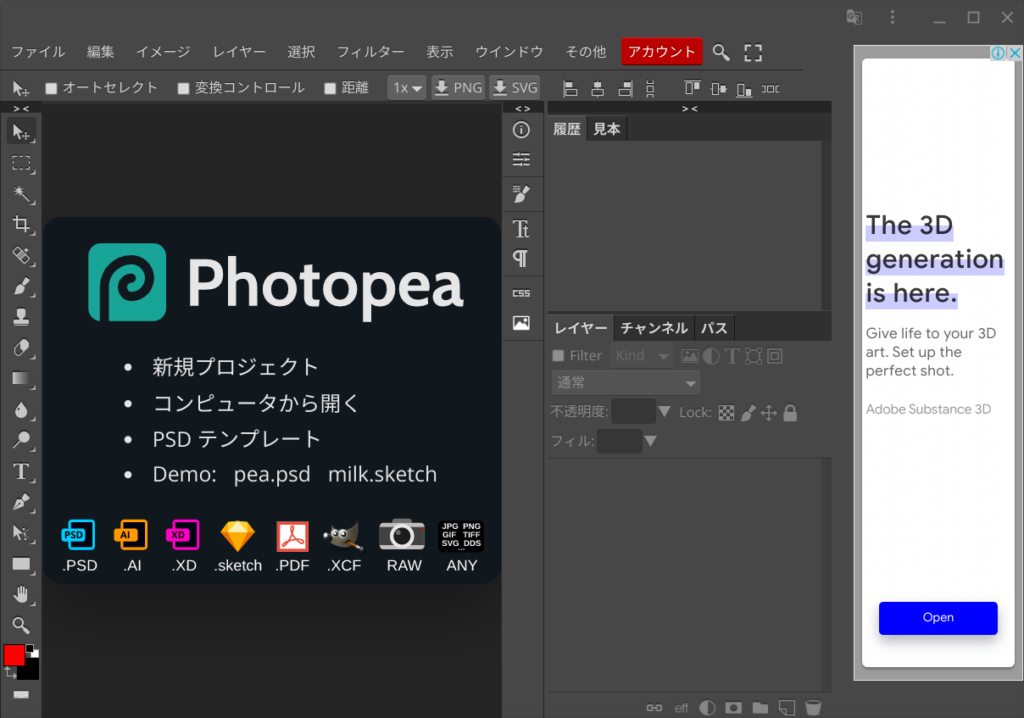Open the pea.psd demo link
The height and width of the screenshot is (718, 1024).
point(272,474)
